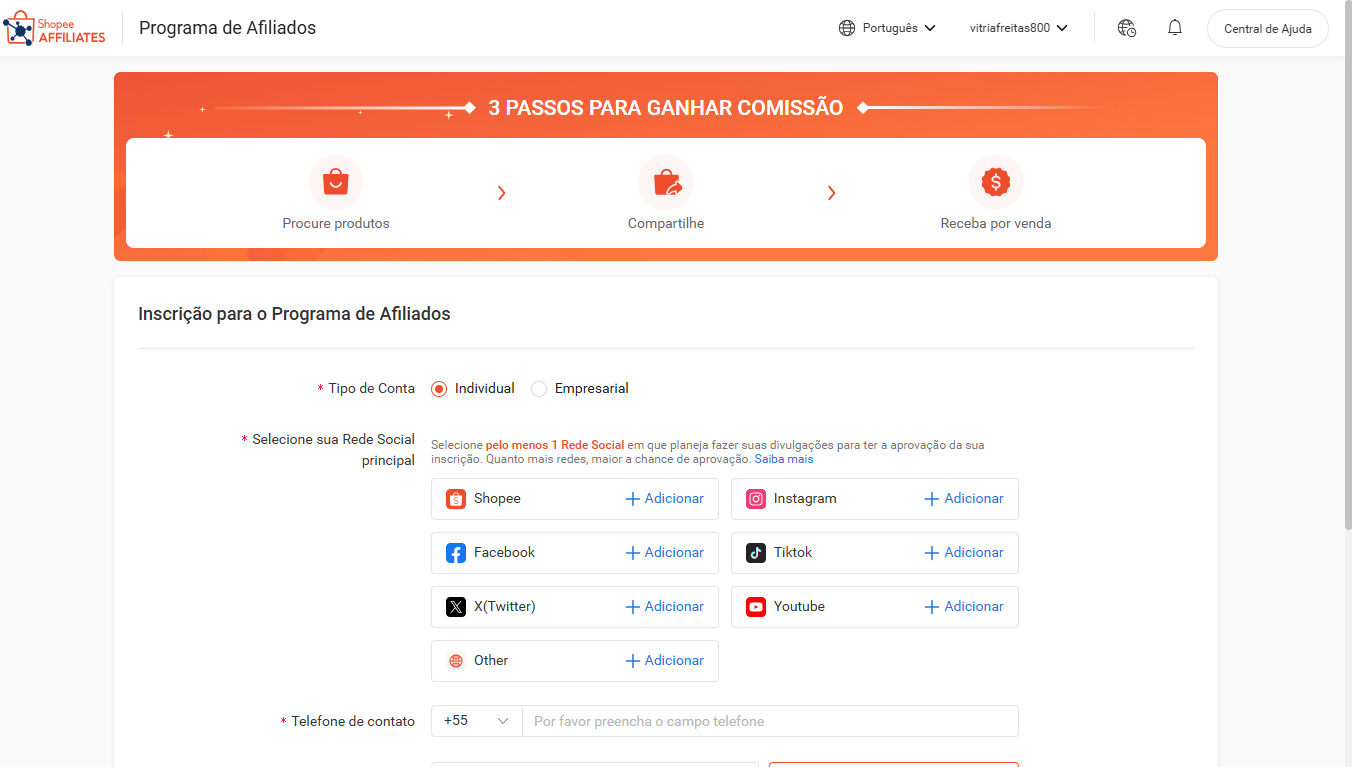Click the Telefone de contato label
Screen dimensions: 1352x767
click(353, 721)
